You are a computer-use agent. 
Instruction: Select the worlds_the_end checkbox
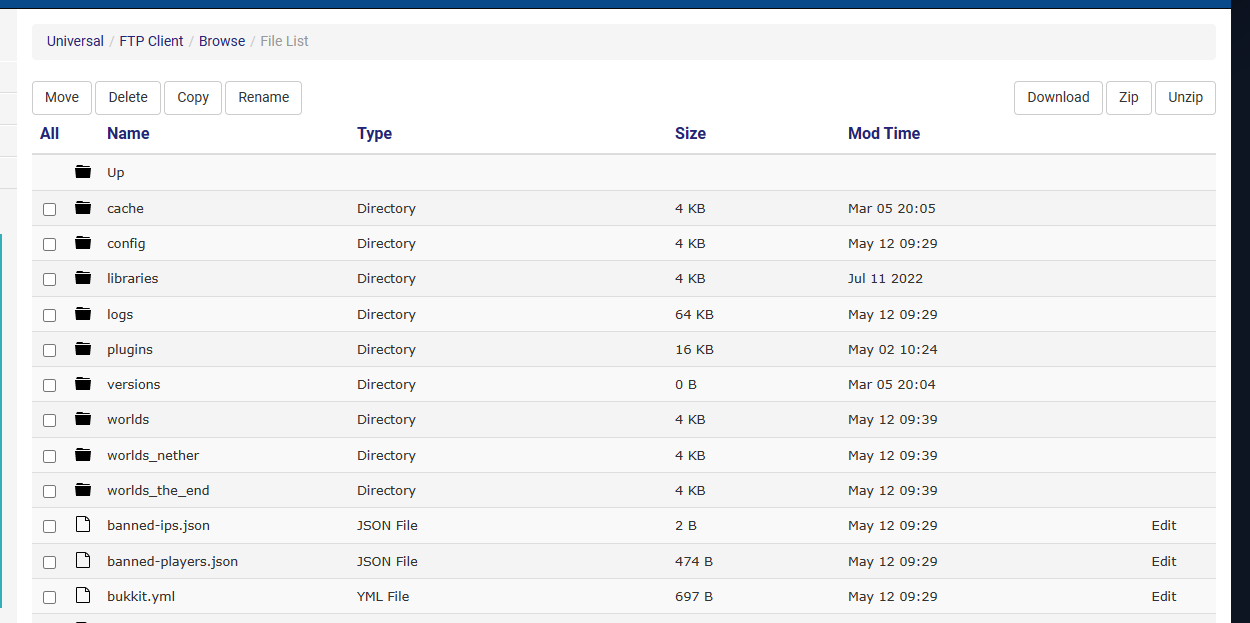pyautogui.click(x=49, y=492)
